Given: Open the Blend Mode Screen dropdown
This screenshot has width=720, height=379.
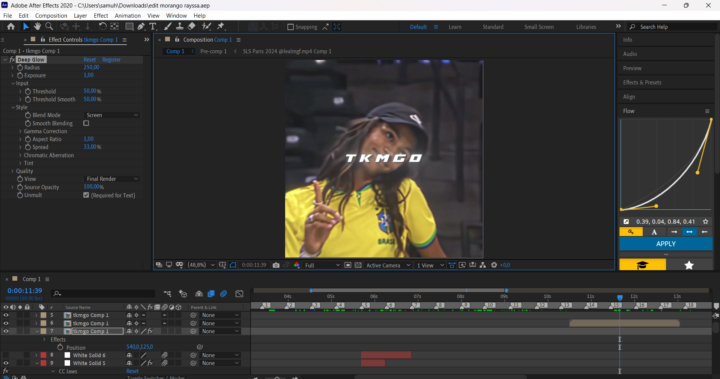Looking at the screenshot, I should [x=112, y=115].
